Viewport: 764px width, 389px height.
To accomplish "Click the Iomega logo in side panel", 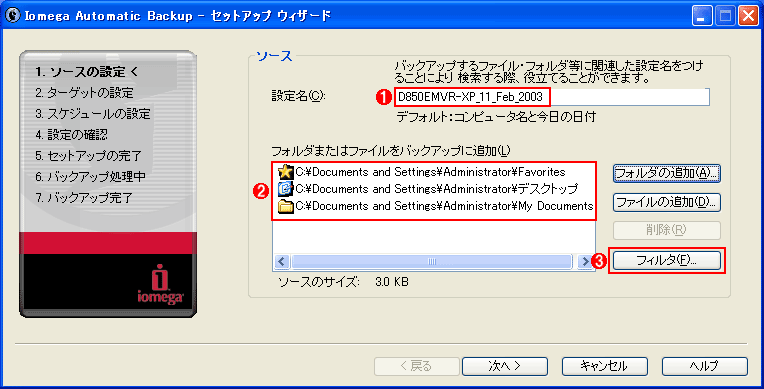I will 160,285.
